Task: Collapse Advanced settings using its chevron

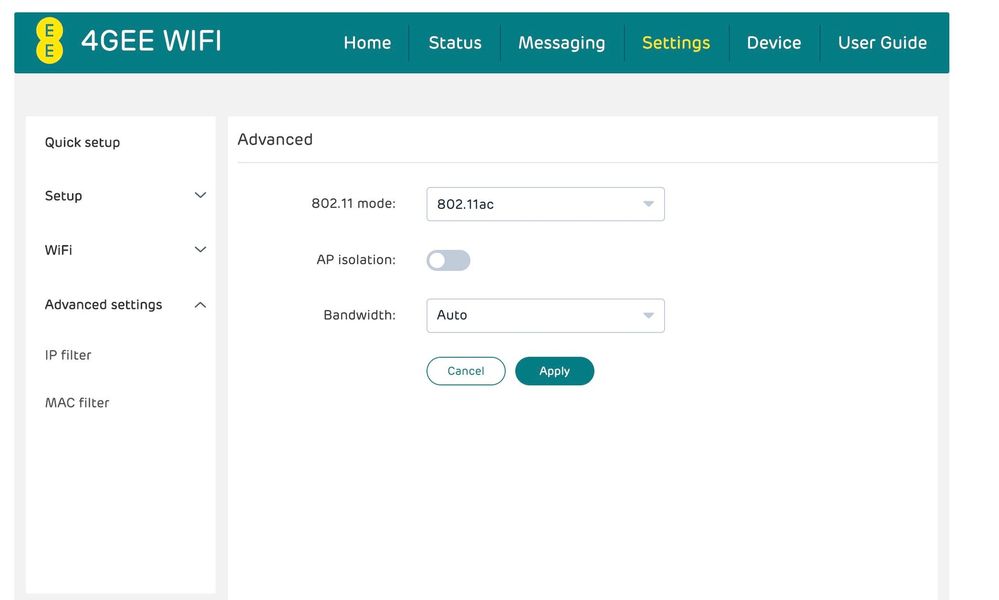Action: tap(200, 305)
